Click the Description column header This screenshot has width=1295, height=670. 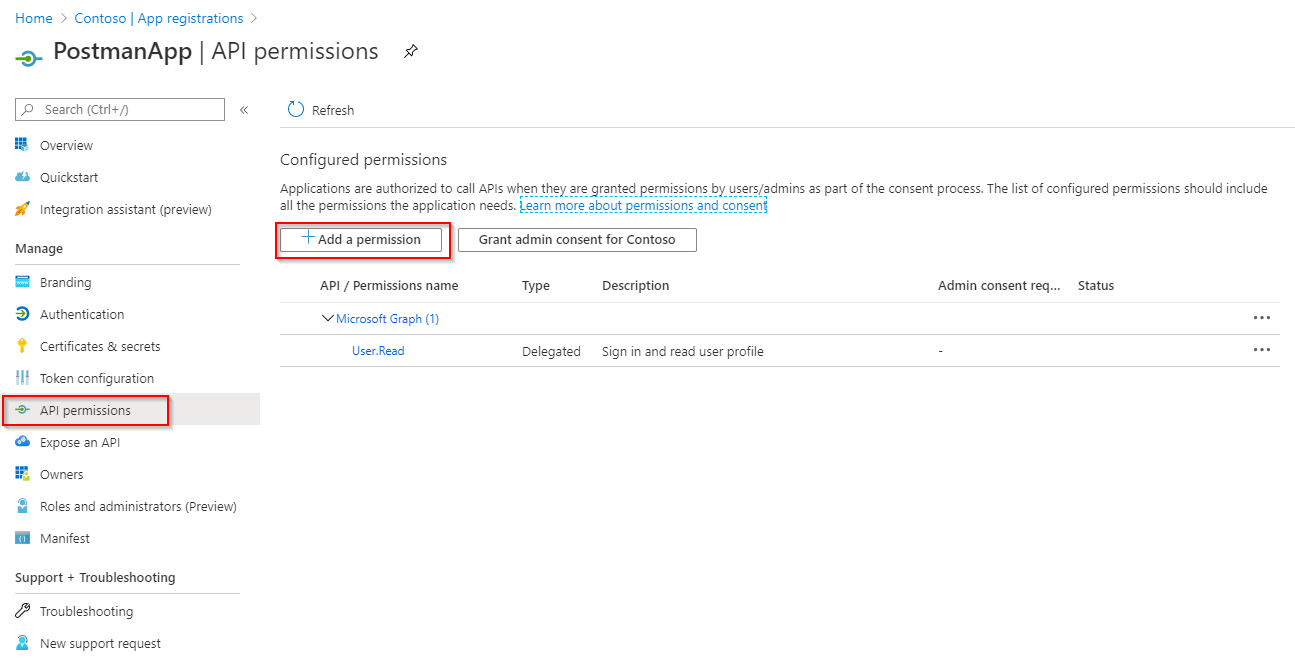coord(636,285)
